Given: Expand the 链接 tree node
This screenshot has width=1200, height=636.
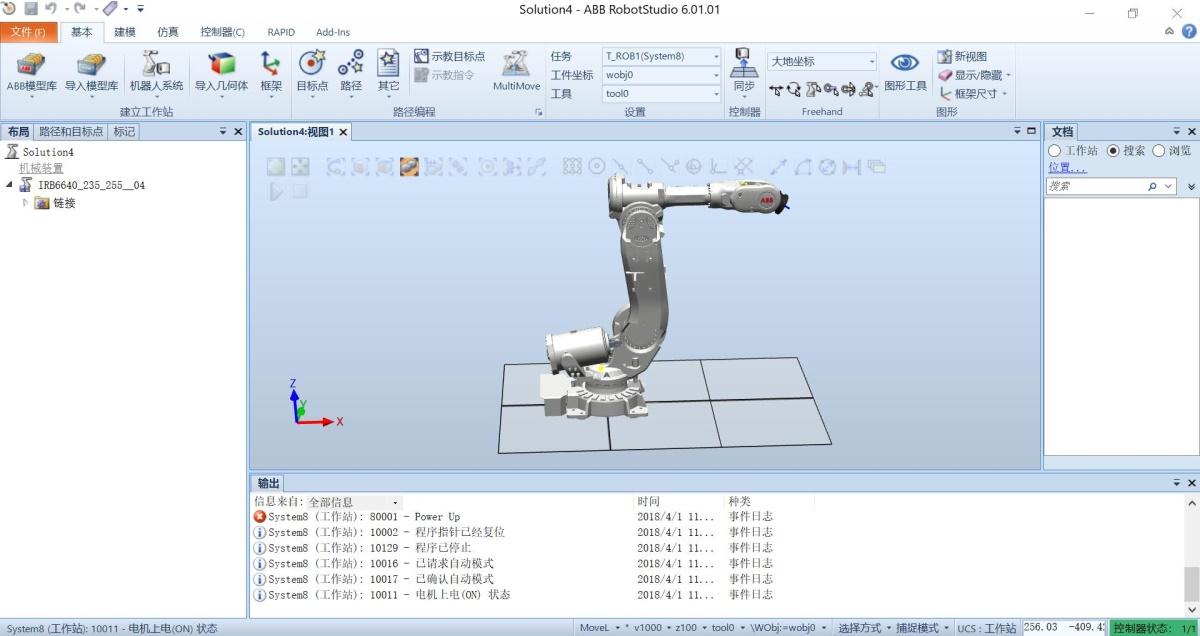Looking at the screenshot, I should [26, 203].
